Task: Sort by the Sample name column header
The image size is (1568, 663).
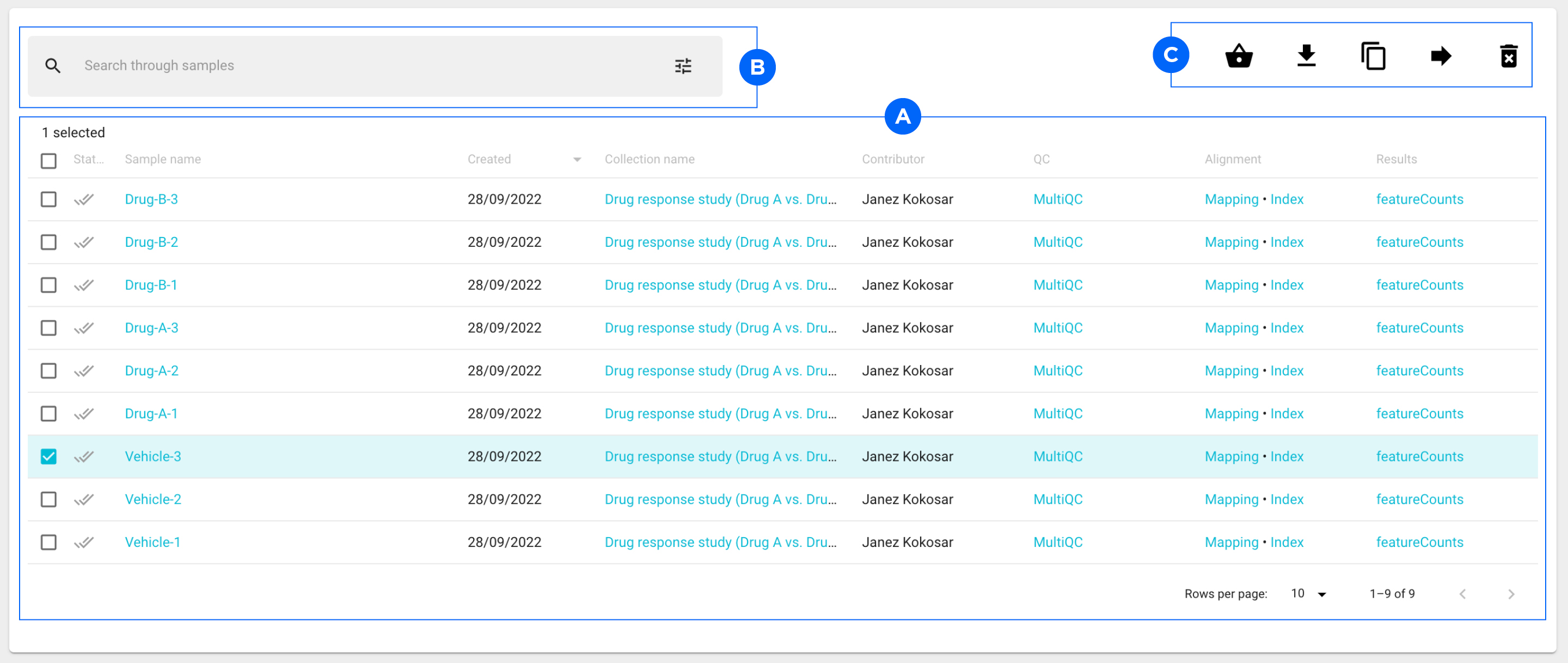Action: (163, 159)
